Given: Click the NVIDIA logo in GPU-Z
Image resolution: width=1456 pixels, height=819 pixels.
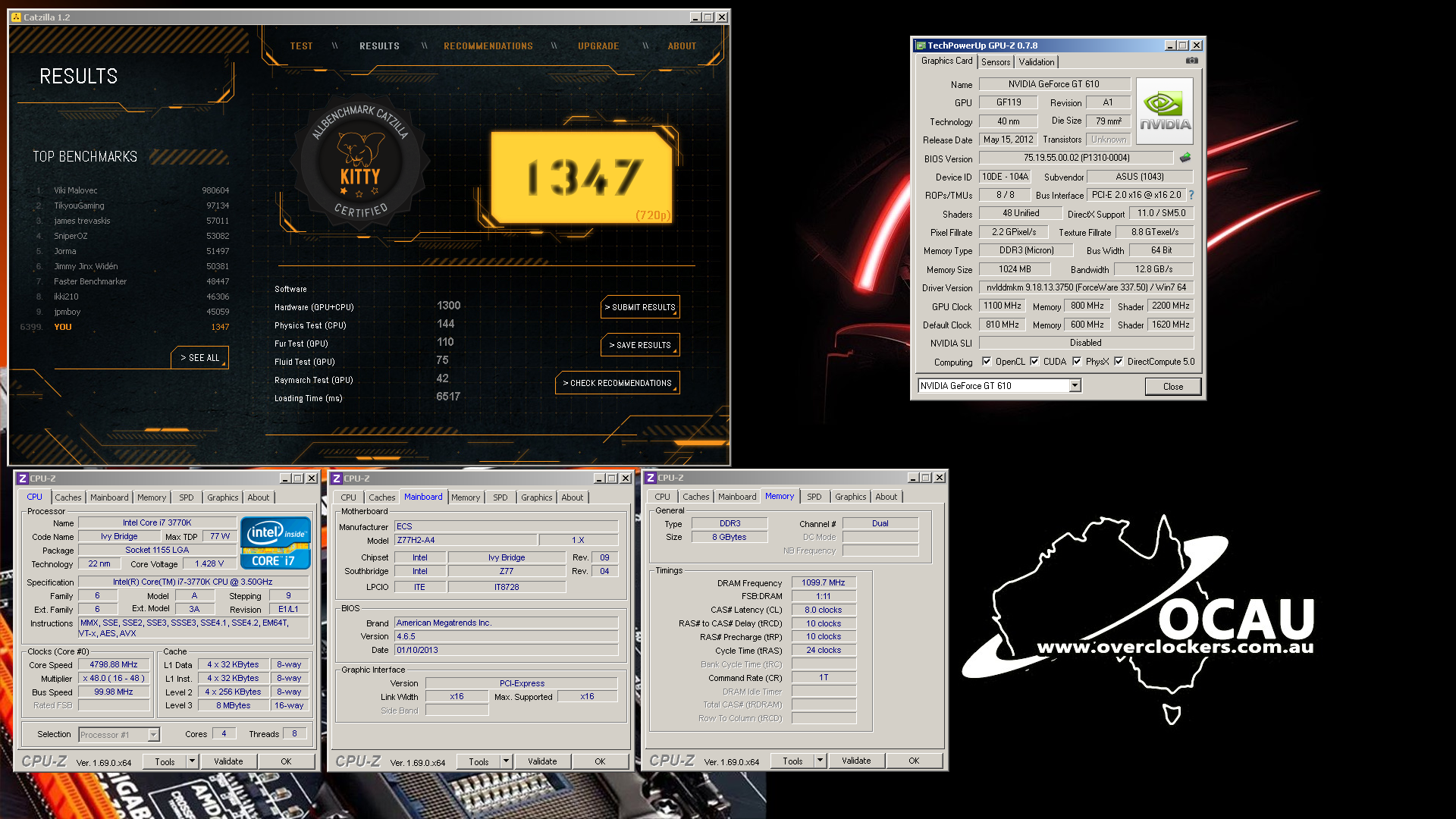Looking at the screenshot, I should pos(1165,111).
